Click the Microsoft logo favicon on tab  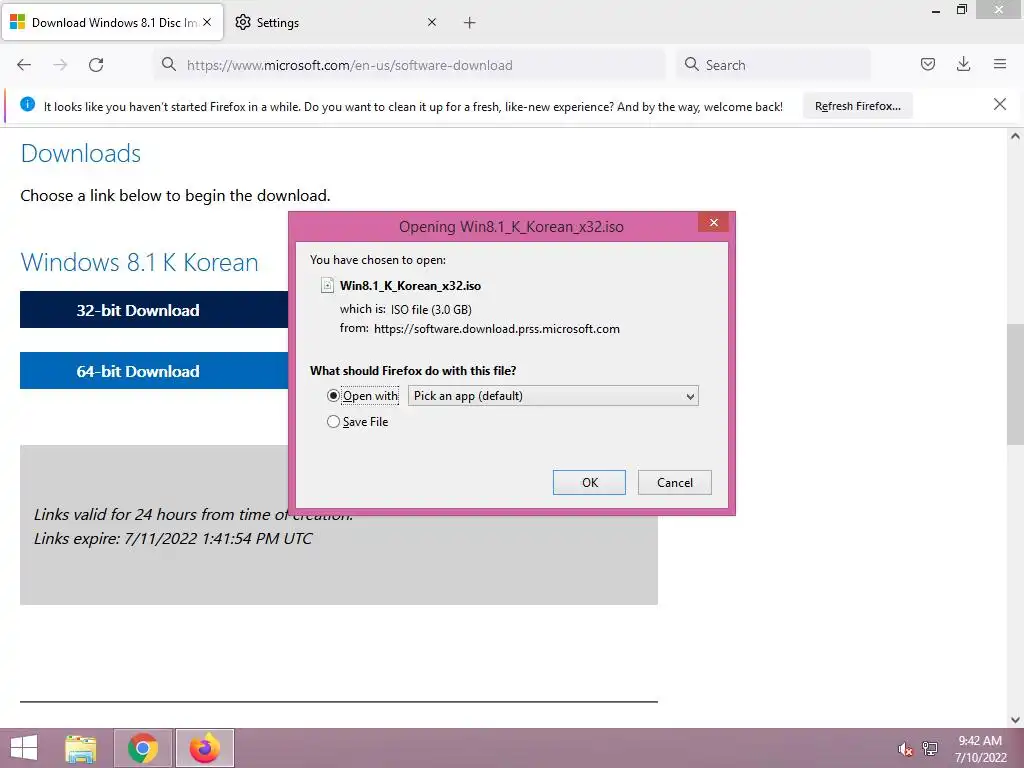(18, 22)
